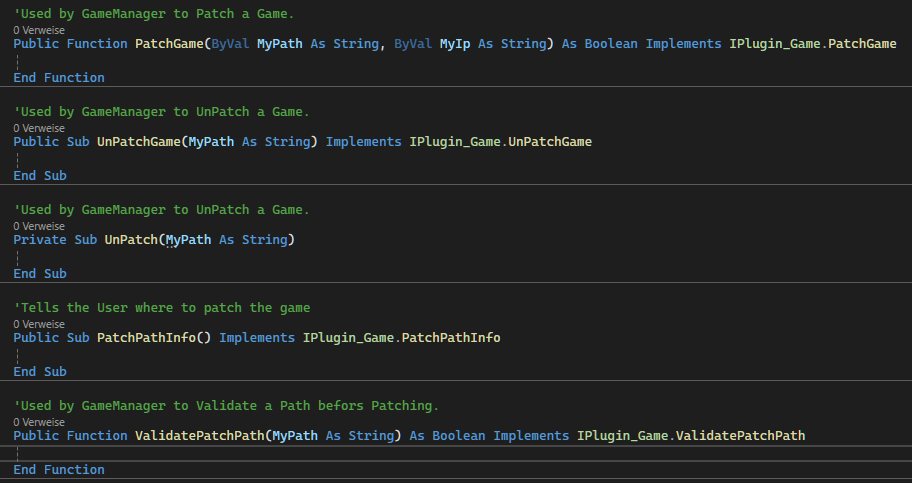Image resolution: width=912 pixels, height=483 pixels.
Task: Open the references link above PatchGame
Action: pyautogui.click(x=39, y=30)
